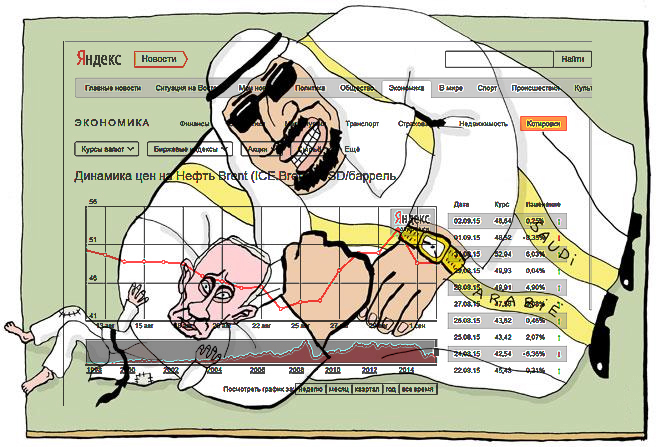Viewport: 656px width, 447px height.
Task: Open the Транспорт subsection link
Action: [x=362, y=123]
